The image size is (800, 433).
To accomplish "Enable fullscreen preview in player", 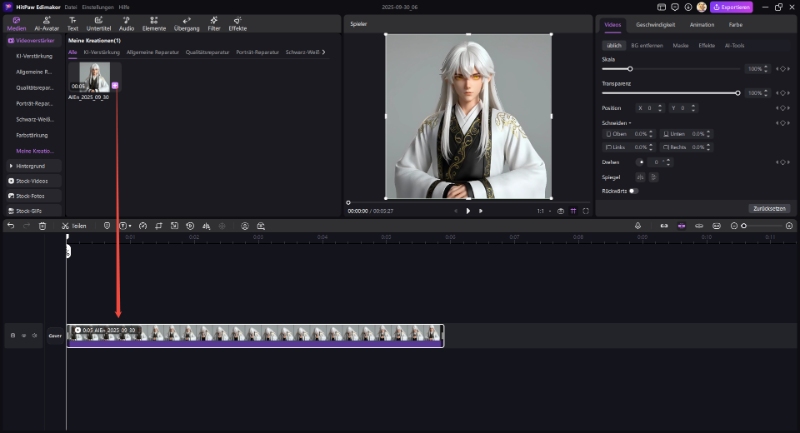I will coord(586,211).
